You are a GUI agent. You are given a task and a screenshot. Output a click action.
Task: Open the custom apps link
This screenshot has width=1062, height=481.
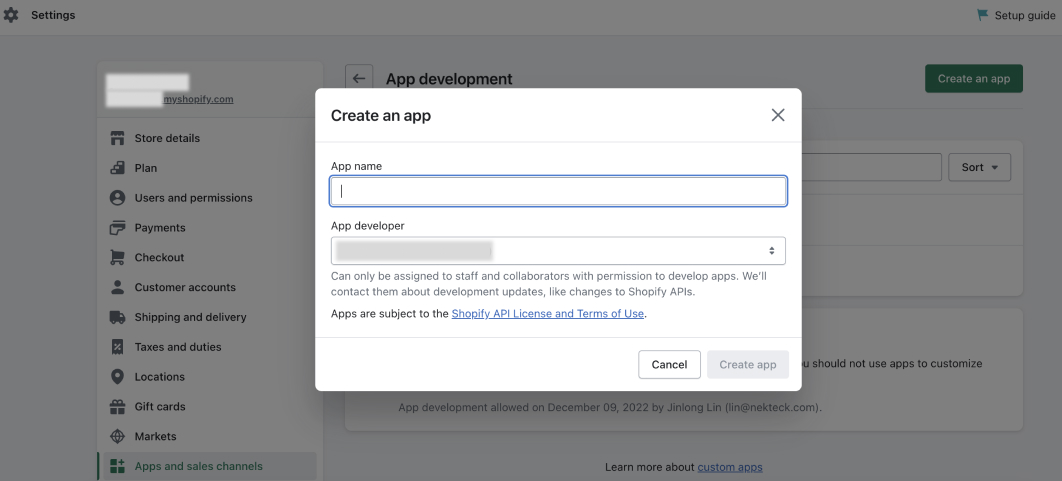pos(730,467)
